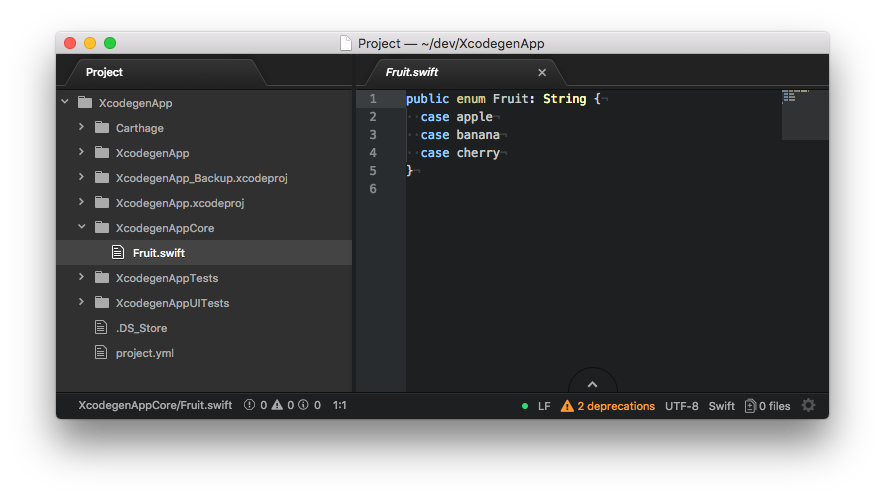Viewport: 885px width, 499px height.
Task: Open the settings gear in status bar
Action: (x=808, y=405)
